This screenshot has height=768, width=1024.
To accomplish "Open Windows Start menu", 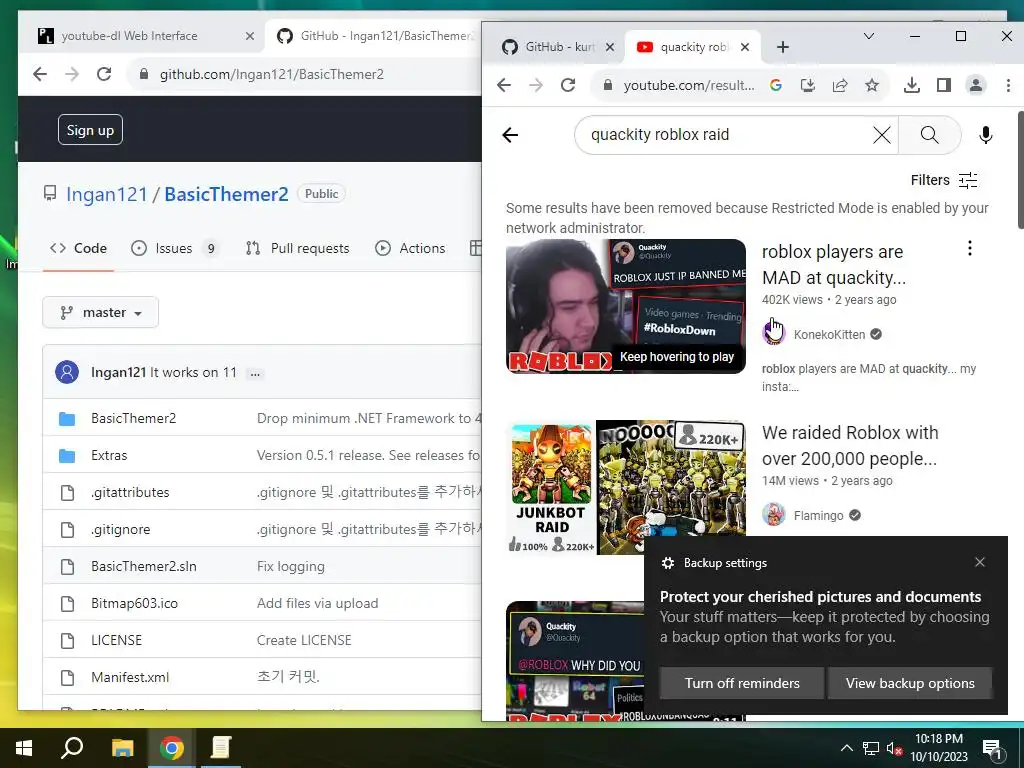I will coord(24,748).
